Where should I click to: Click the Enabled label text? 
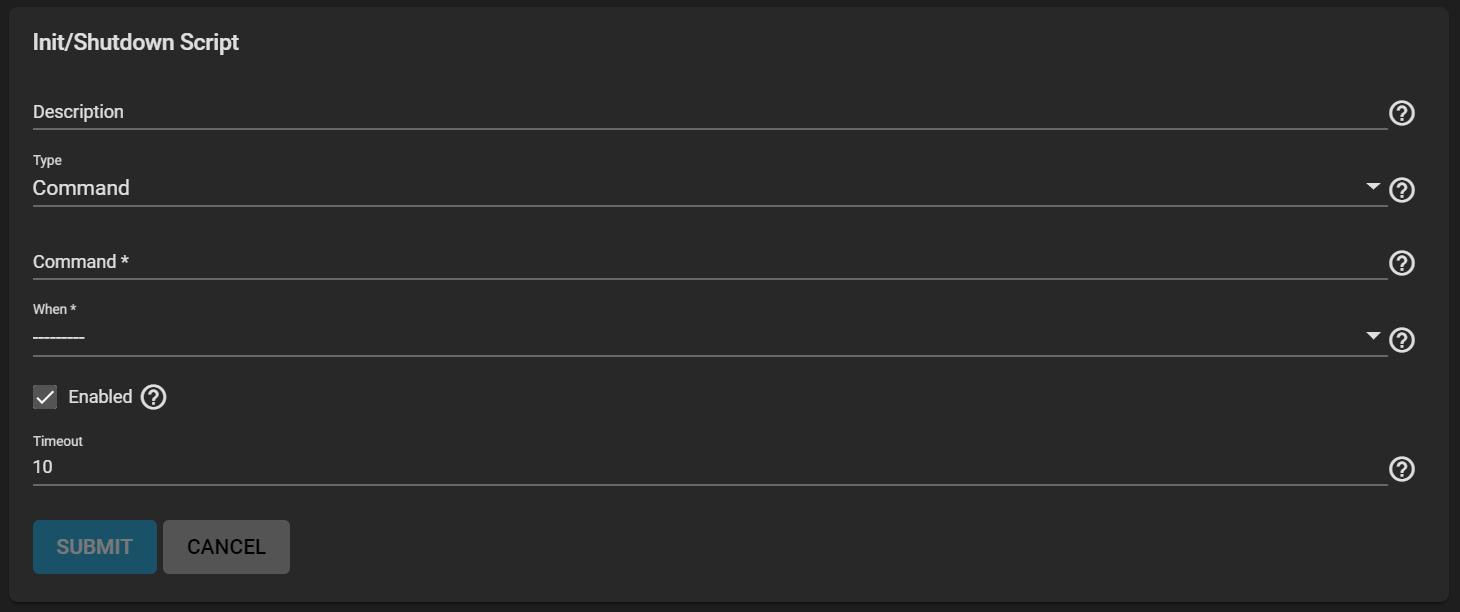100,397
